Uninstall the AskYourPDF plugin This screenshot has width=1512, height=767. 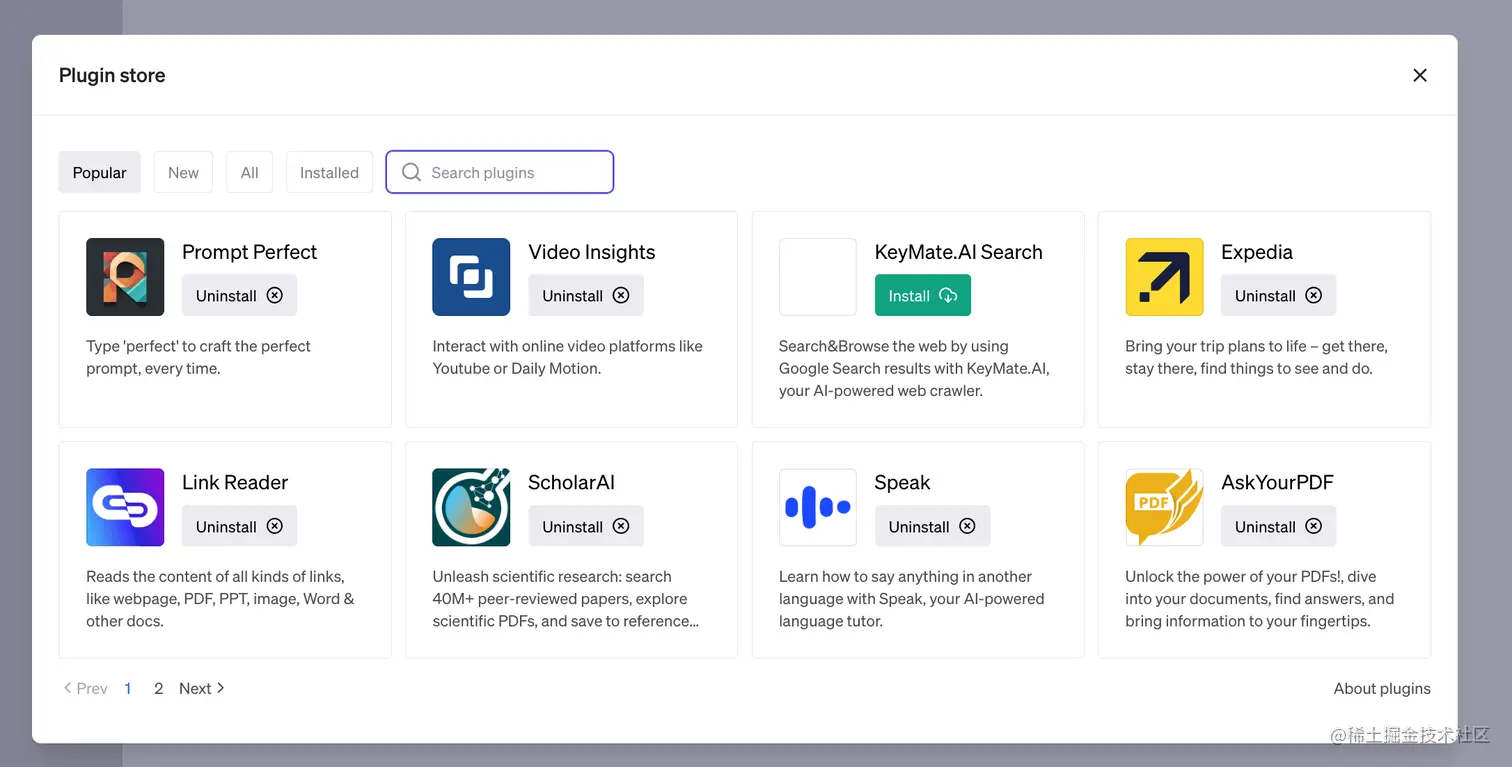pos(1278,526)
